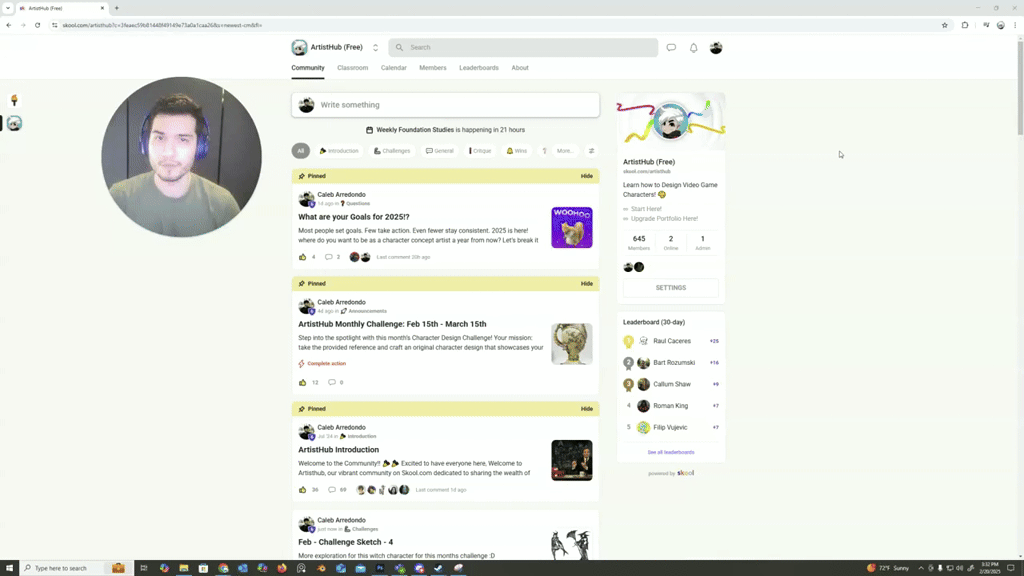Reload the page in the browser
Screen dimensions: 1024x576
(x=38, y=25)
